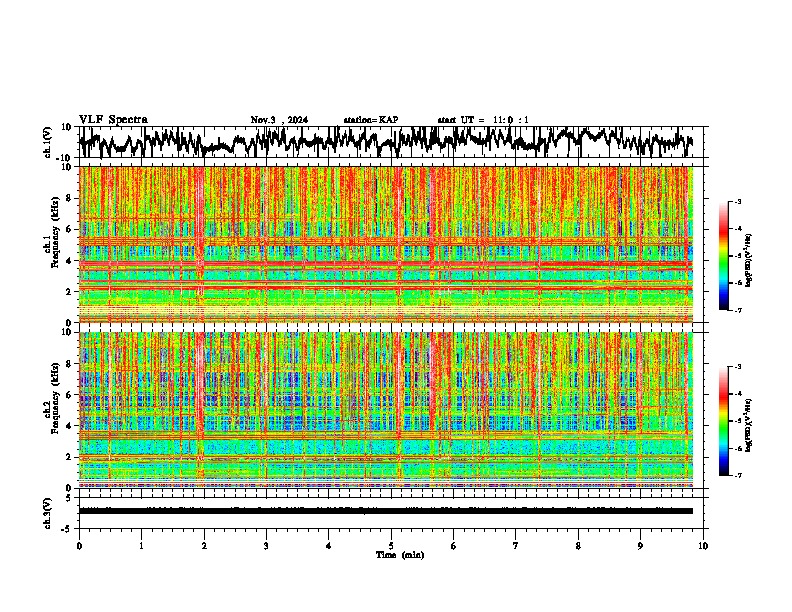Viewport: 792px width, 612px height.
Task: Click the ch.1 spectrogram color bar
Action: click(x=724, y=256)
